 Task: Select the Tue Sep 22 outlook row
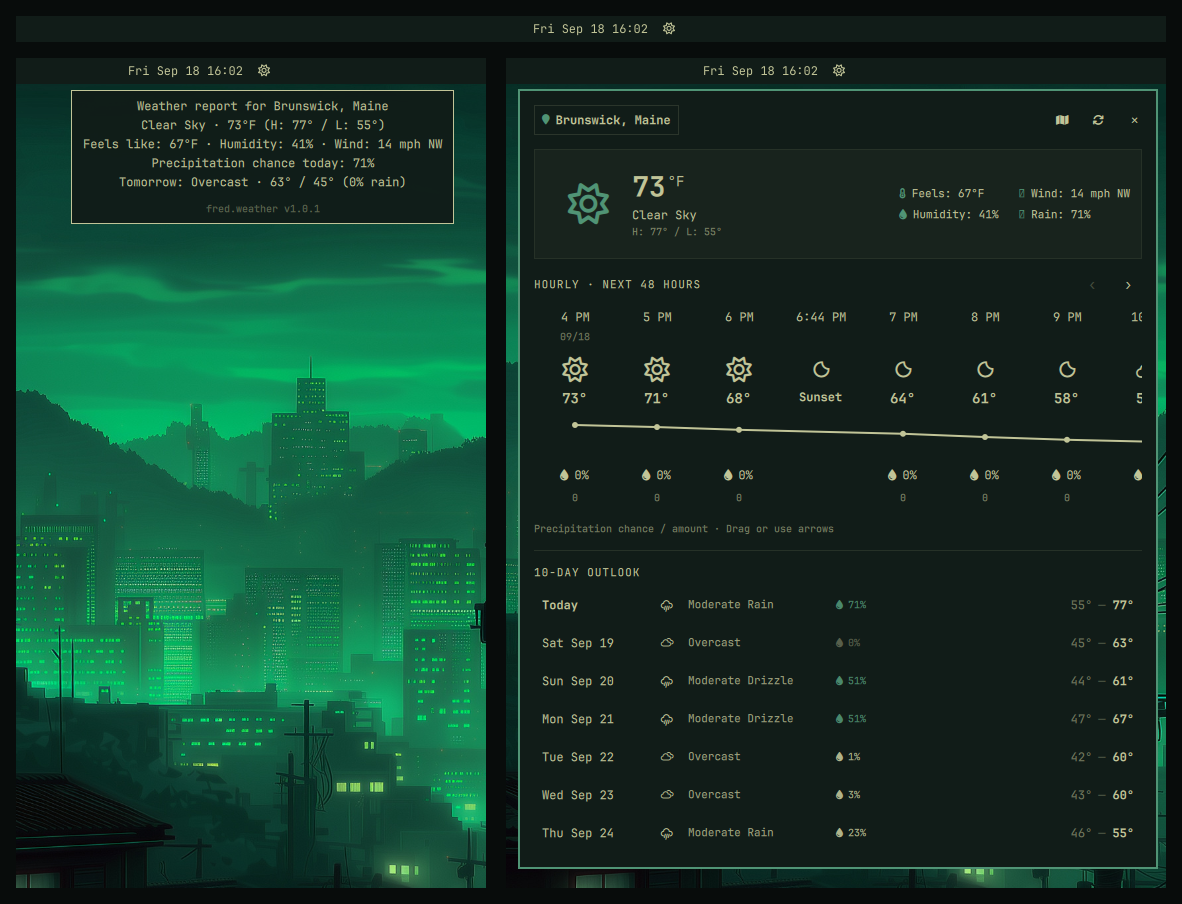point(838,757)
